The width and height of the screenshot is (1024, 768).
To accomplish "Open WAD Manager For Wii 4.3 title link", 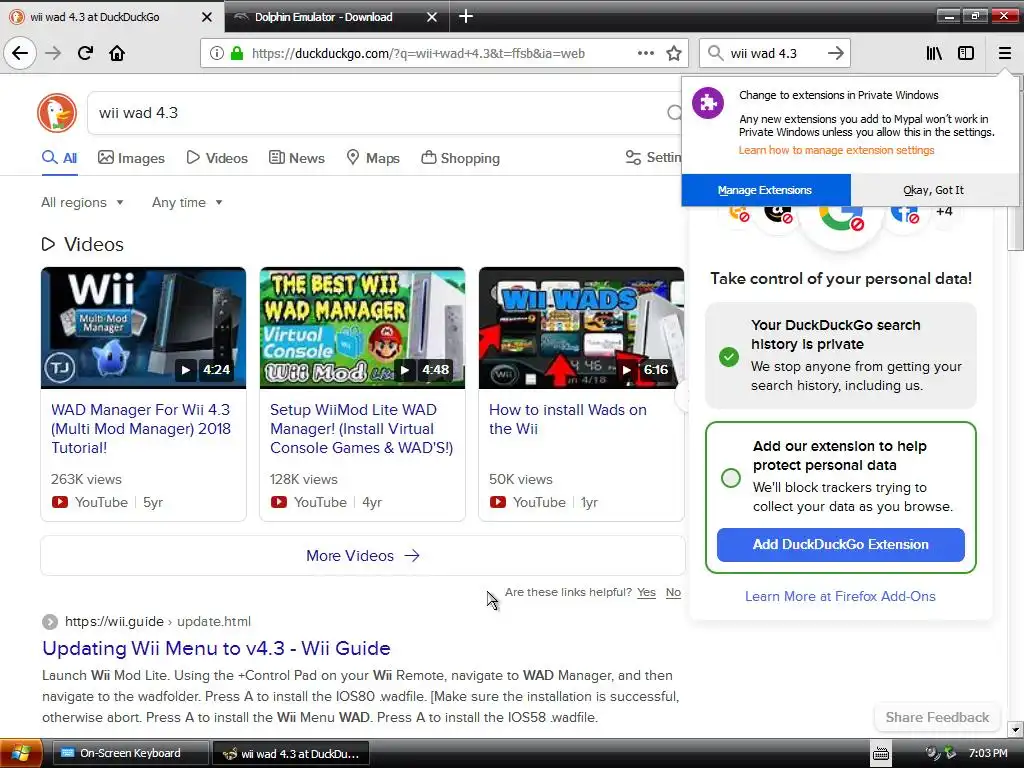I will click(x=141, y=429).
